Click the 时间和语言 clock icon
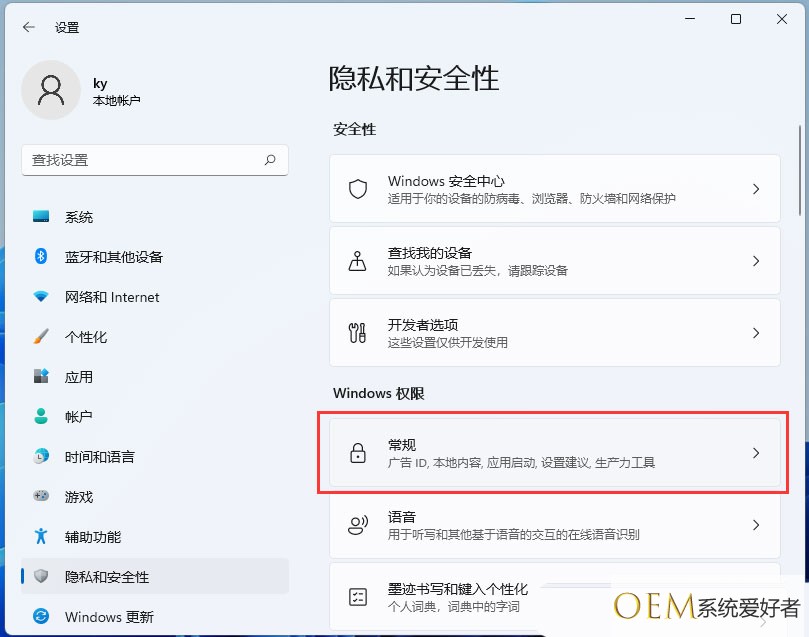This screenshot has width=809, height=637. coord(41,457)
